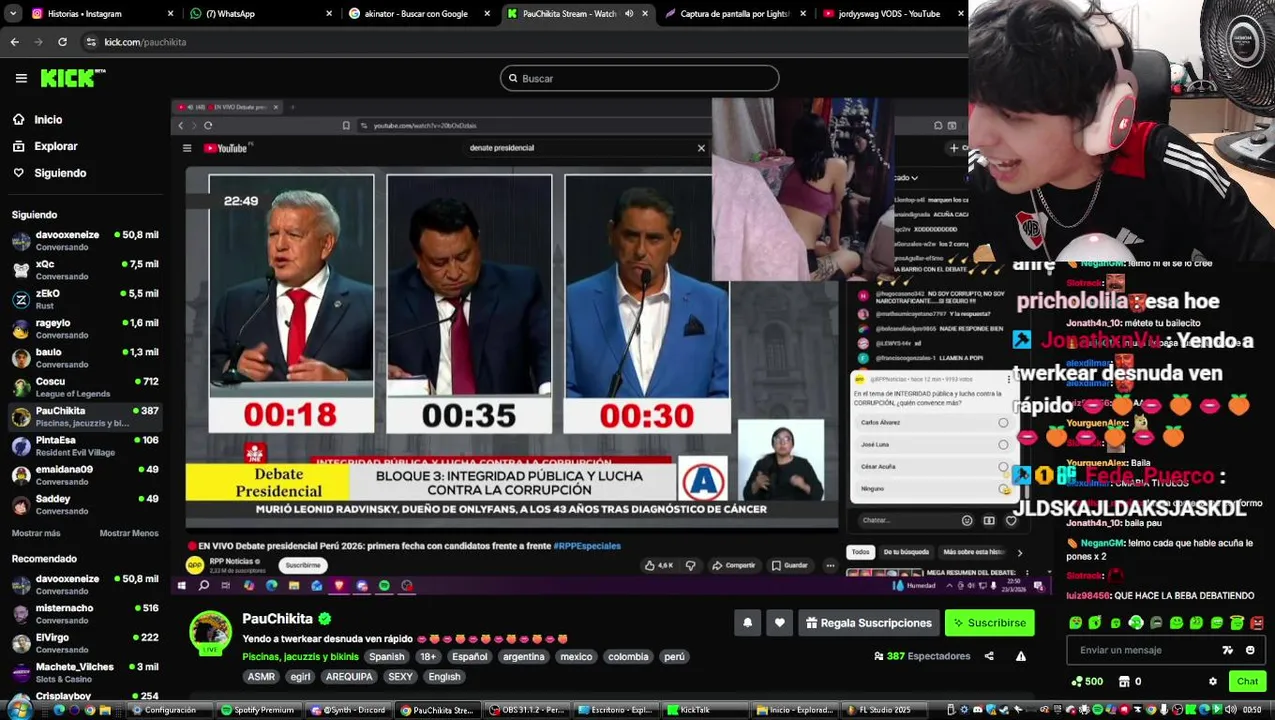
Task: Open the emaidana09 channel
Action: click(x=84, y=475)
